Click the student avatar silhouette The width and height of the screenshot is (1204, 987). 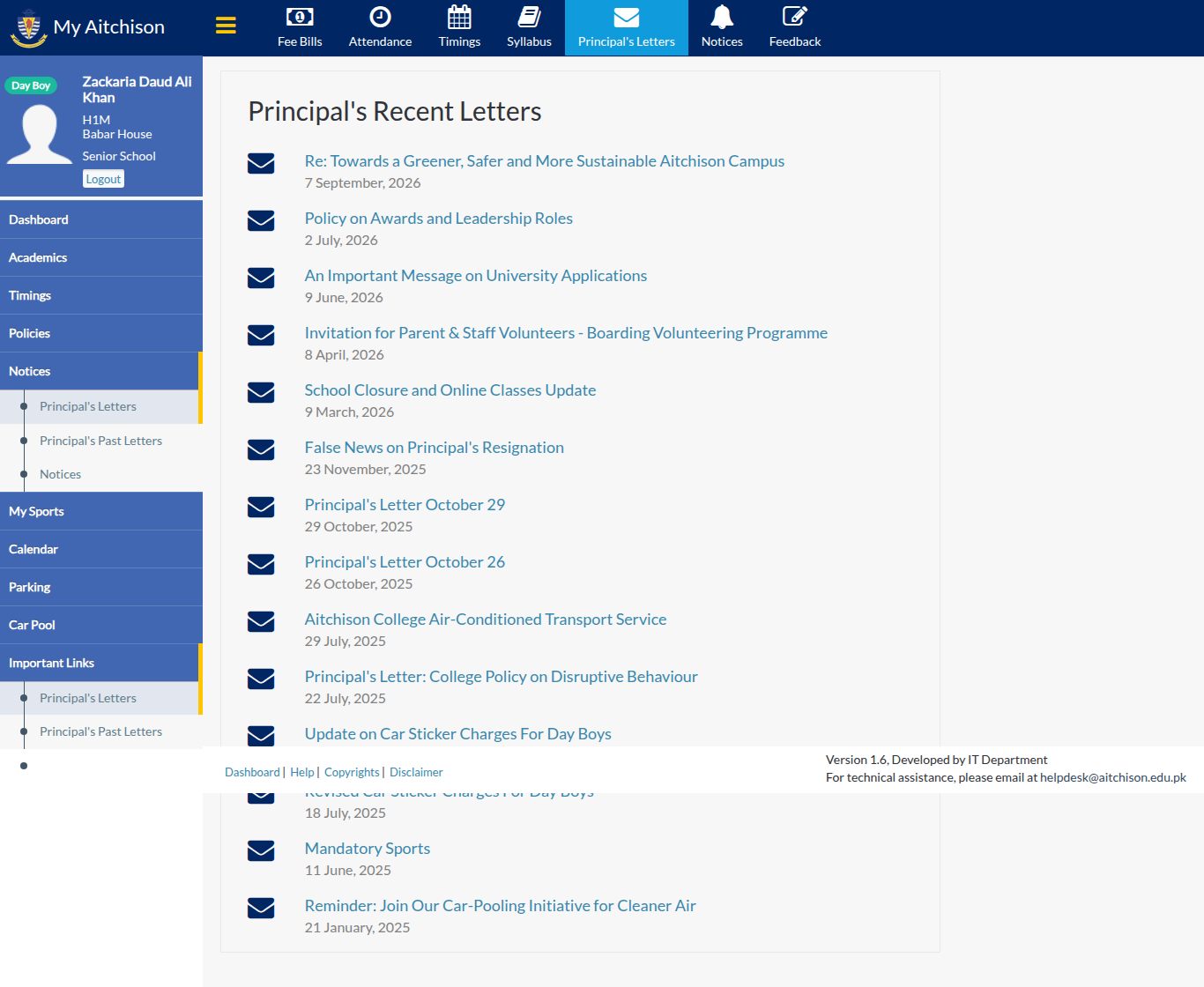(x=40, y=134)
